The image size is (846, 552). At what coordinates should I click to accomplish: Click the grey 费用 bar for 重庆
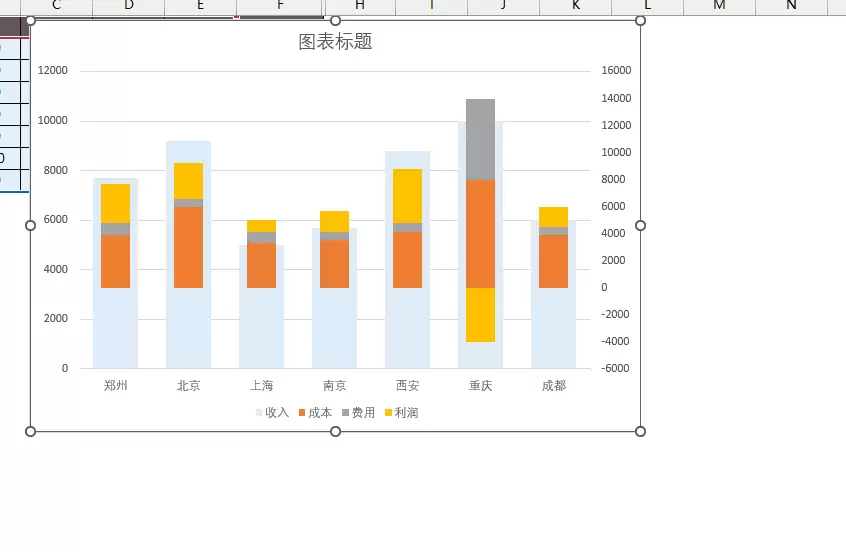pyautogui.click(x=480, y=139)
